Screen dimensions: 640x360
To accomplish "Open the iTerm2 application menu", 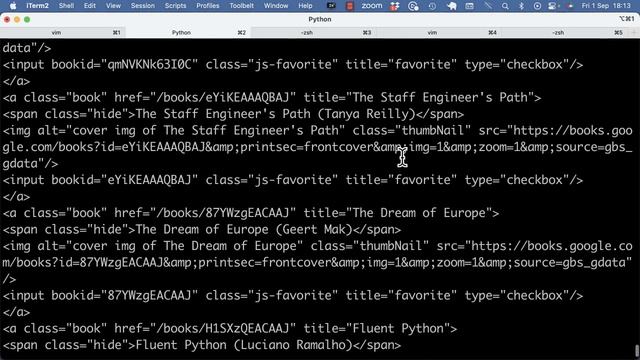I will click(37, 6).
